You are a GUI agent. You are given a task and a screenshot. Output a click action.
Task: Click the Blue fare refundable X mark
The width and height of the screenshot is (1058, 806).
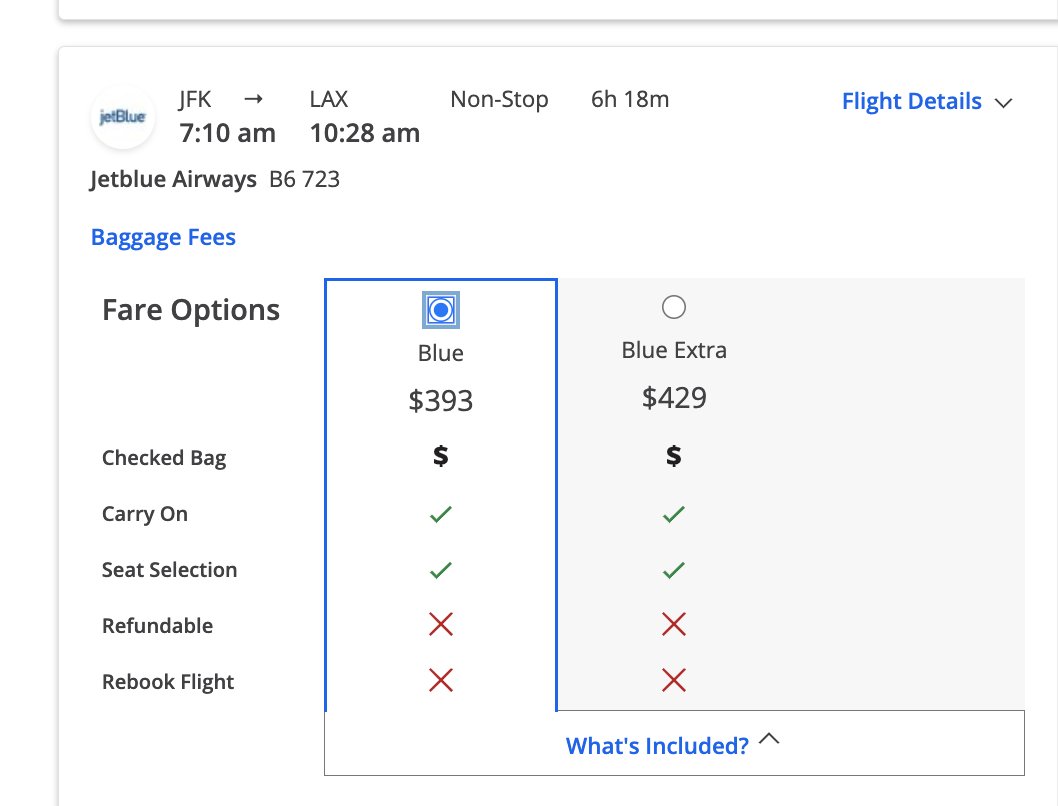click(x=440, y=626)
